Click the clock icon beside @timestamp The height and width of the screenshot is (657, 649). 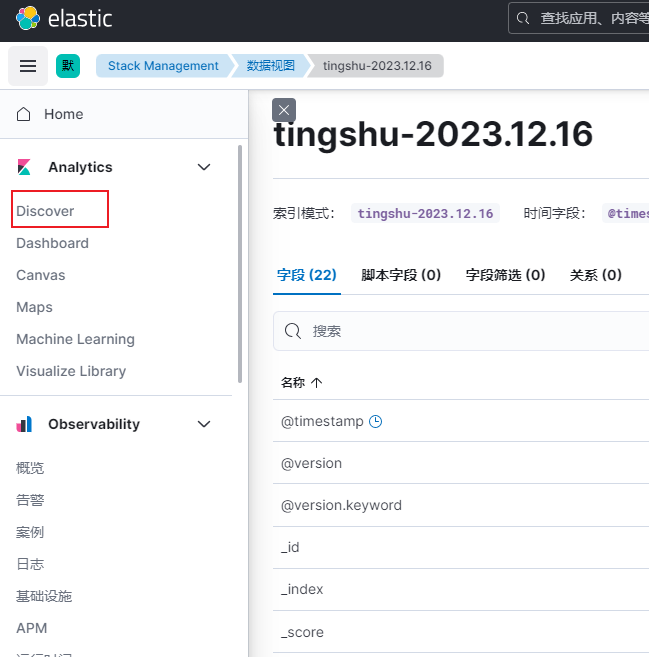coord(375,421)
